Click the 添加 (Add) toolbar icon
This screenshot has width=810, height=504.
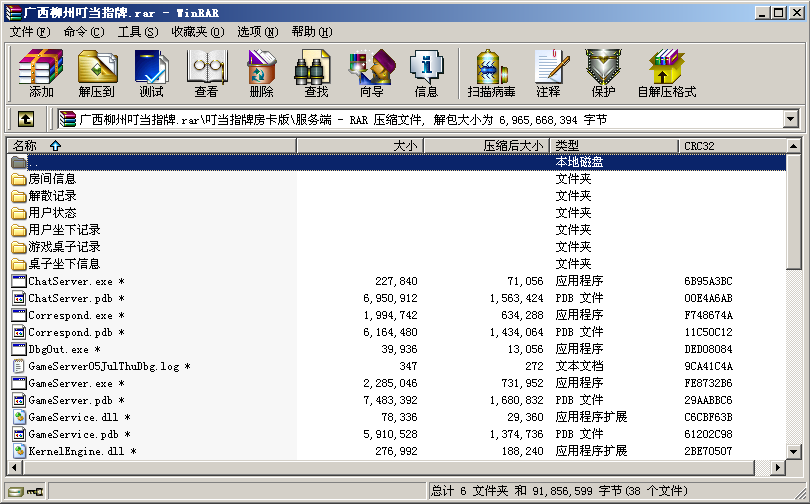point(41,73)
